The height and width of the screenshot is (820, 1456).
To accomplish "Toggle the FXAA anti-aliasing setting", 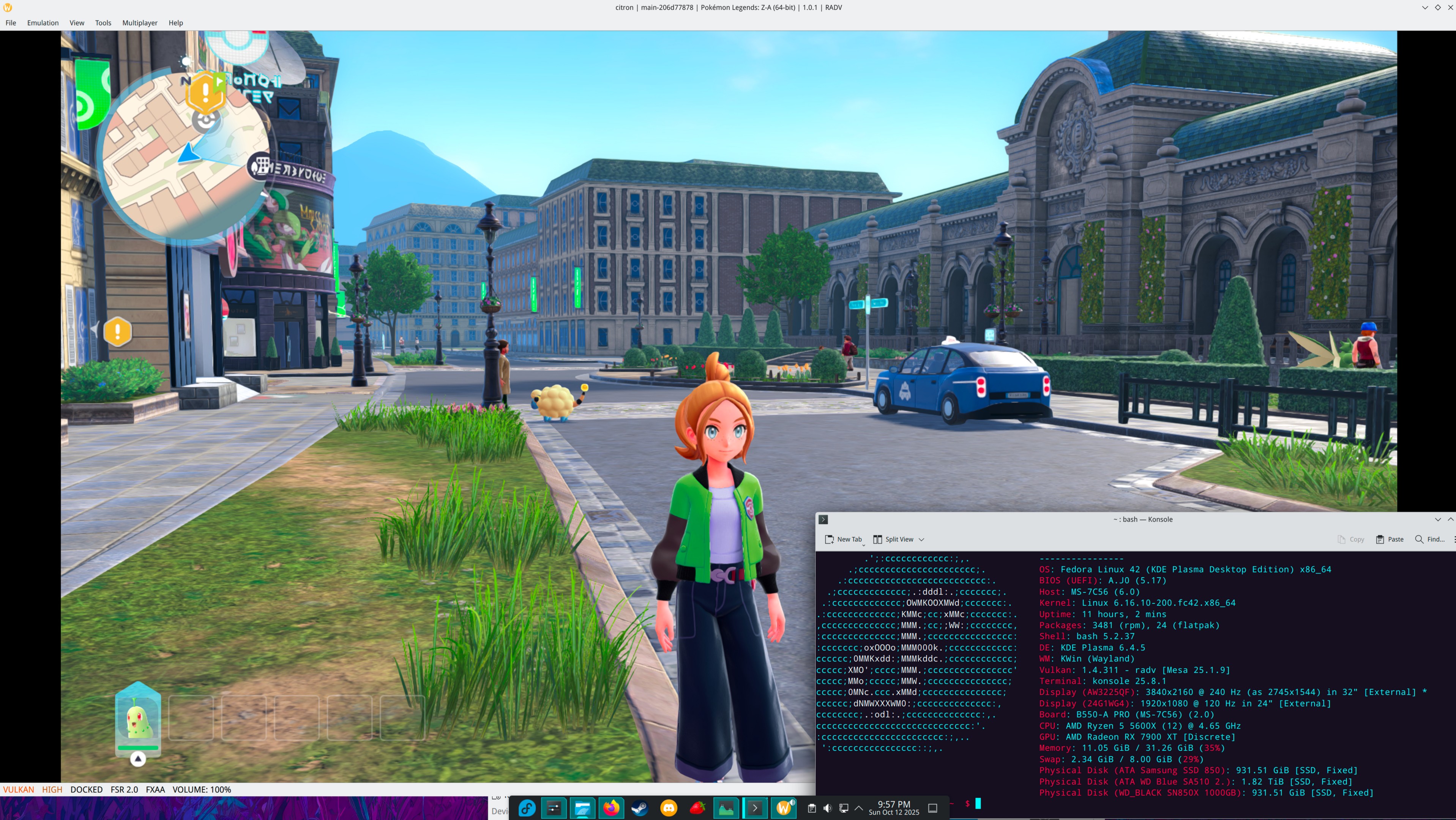I will pyautogui.click(x=155, y=790).
